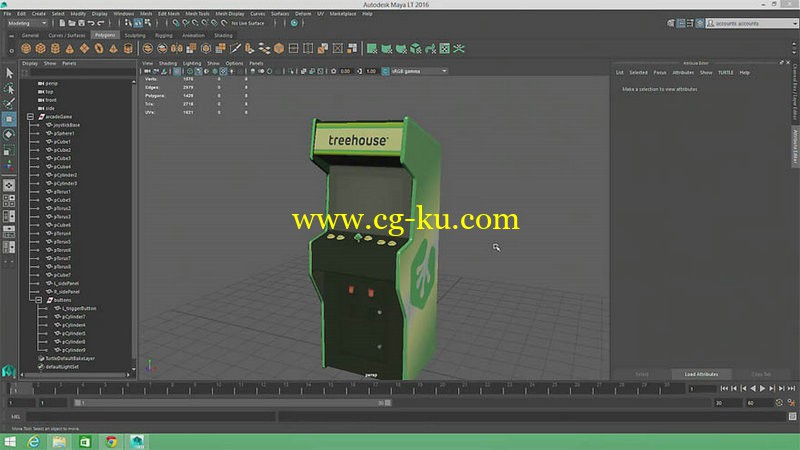
Task: Collapse the buttons group in Outliner
Action: [x=38, y=300]
